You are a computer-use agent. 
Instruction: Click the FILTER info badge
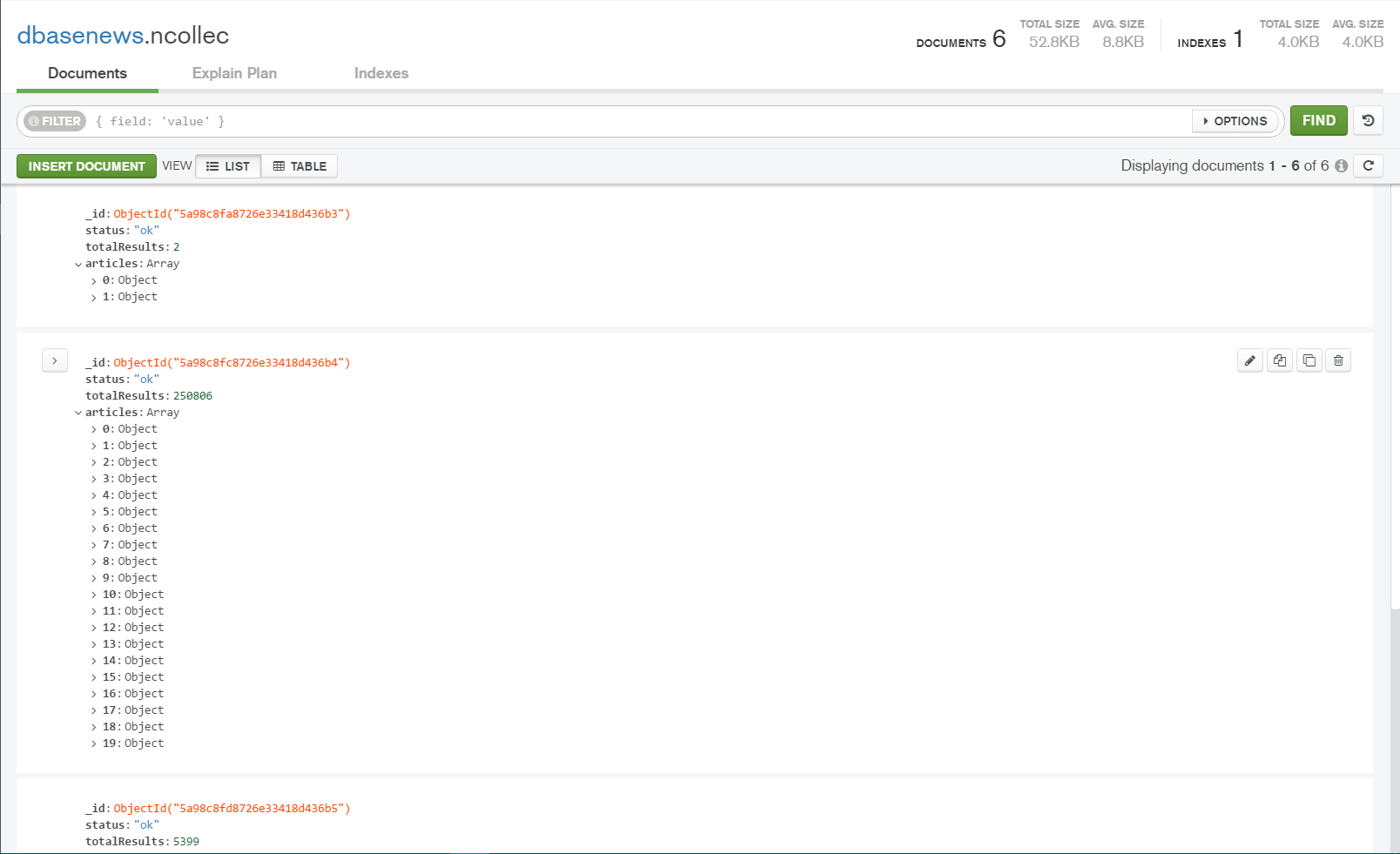tap(55, 121)
